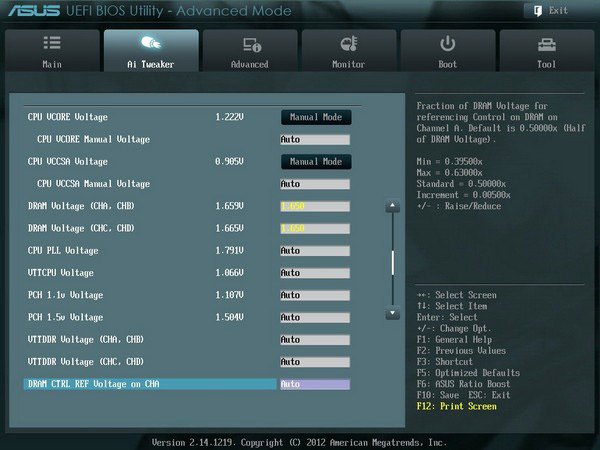Image resolution: width=600 pixels, height=450 pixels.
Task: Click VTTDDR Voltage (CHC, CHD) Auto field
Action: pos(315,362)
